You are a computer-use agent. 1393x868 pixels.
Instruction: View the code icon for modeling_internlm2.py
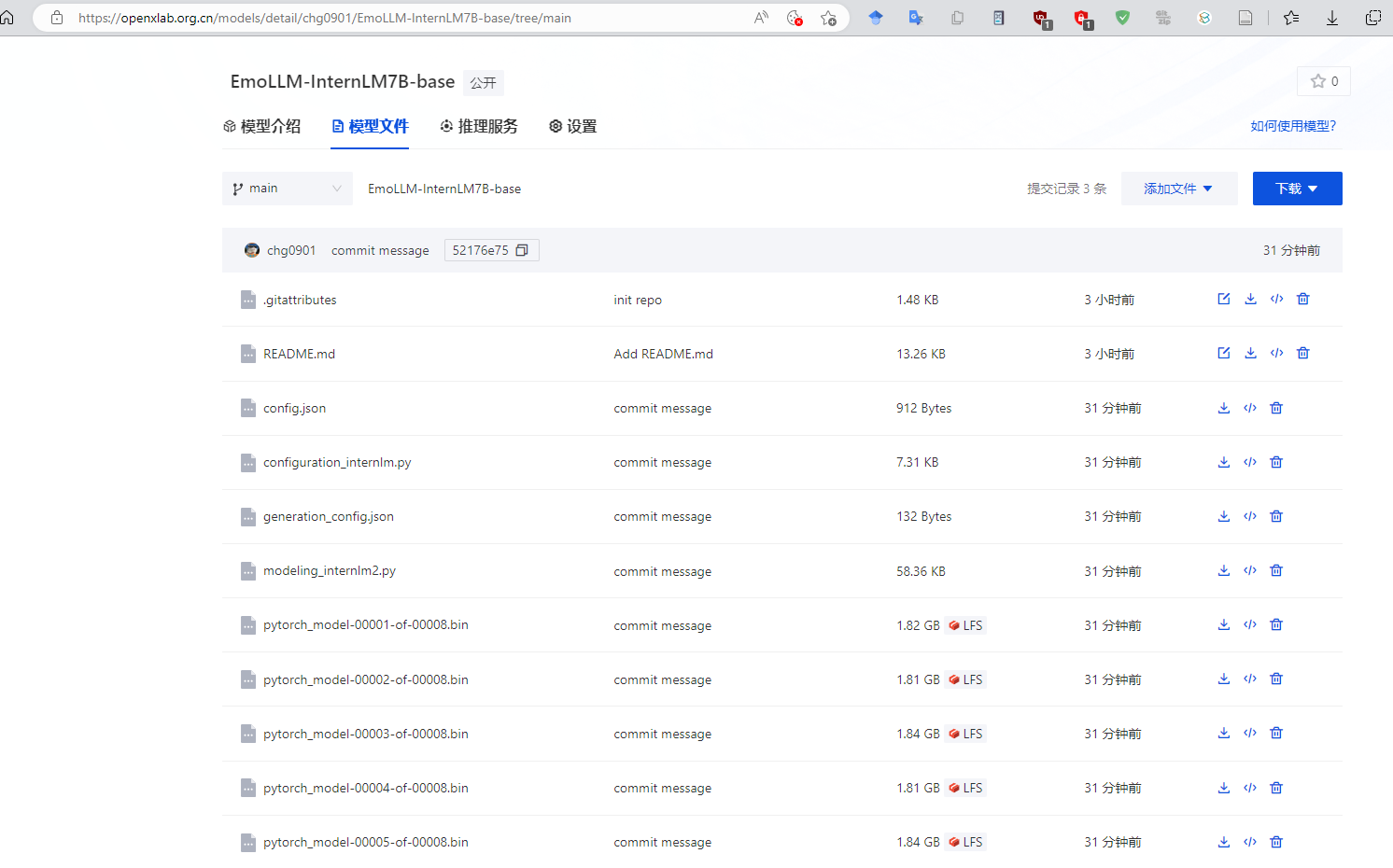(x=1250, y=571)
